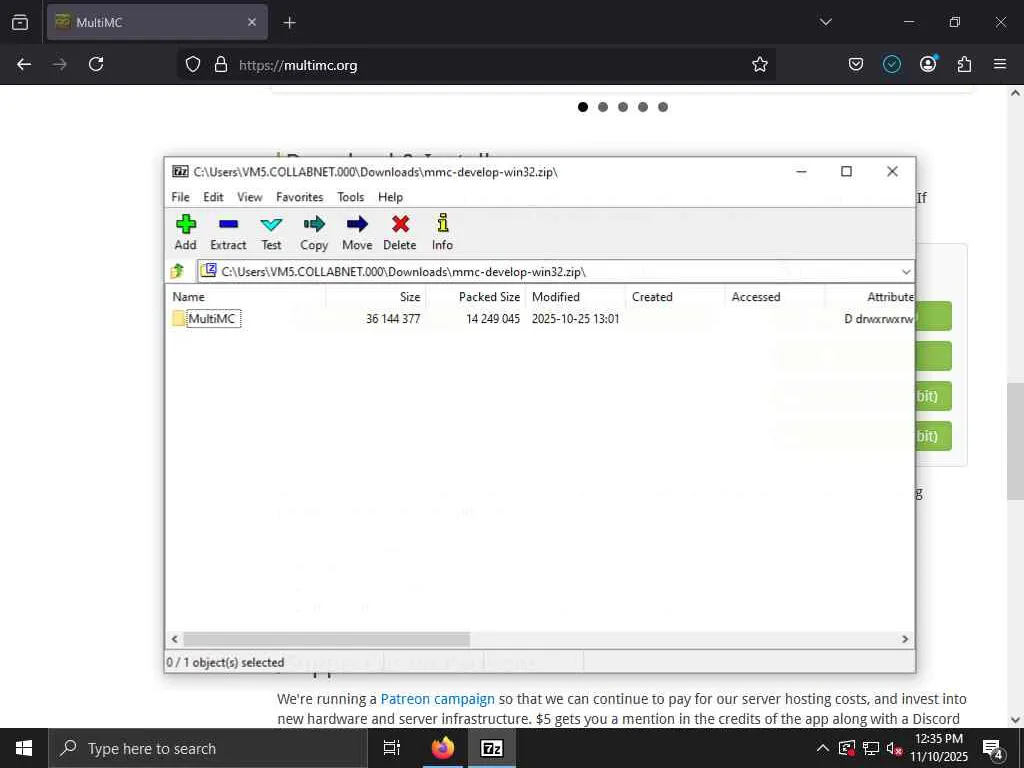Select the first carousel dot

(583, 107)
